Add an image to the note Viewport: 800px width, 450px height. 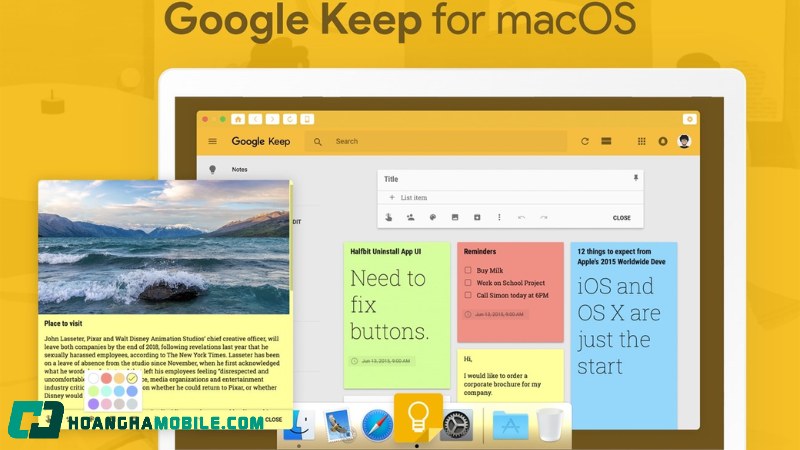455,217
